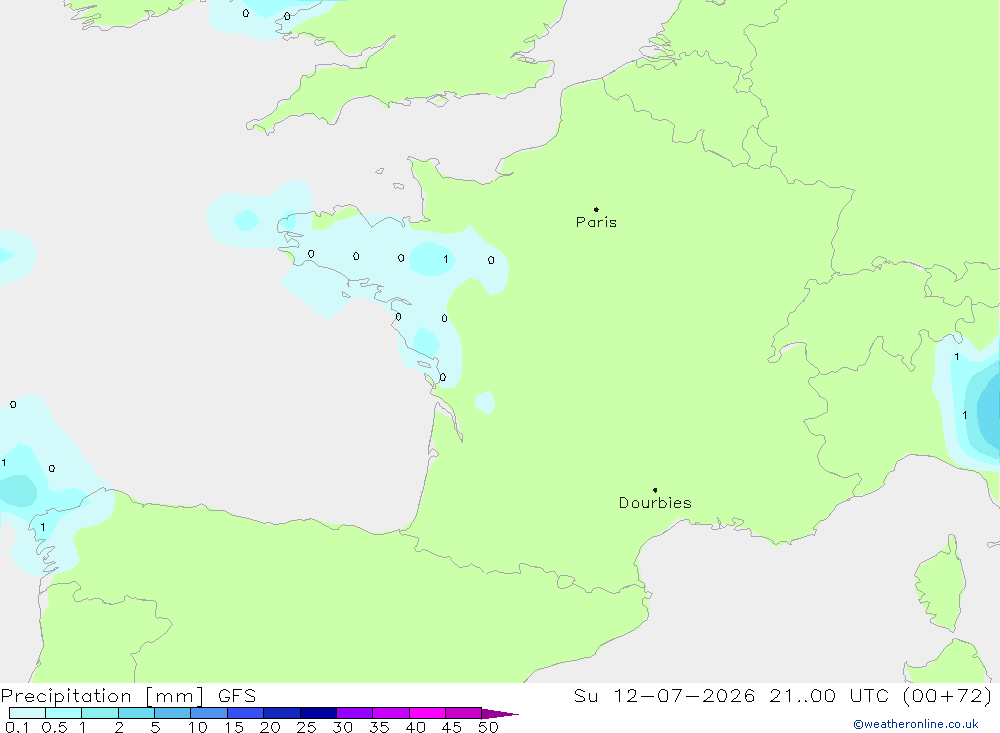Click the 30 mm purple legend swatch
The height and width of the screenshot is (733, 1000).
tap(354, 713)
